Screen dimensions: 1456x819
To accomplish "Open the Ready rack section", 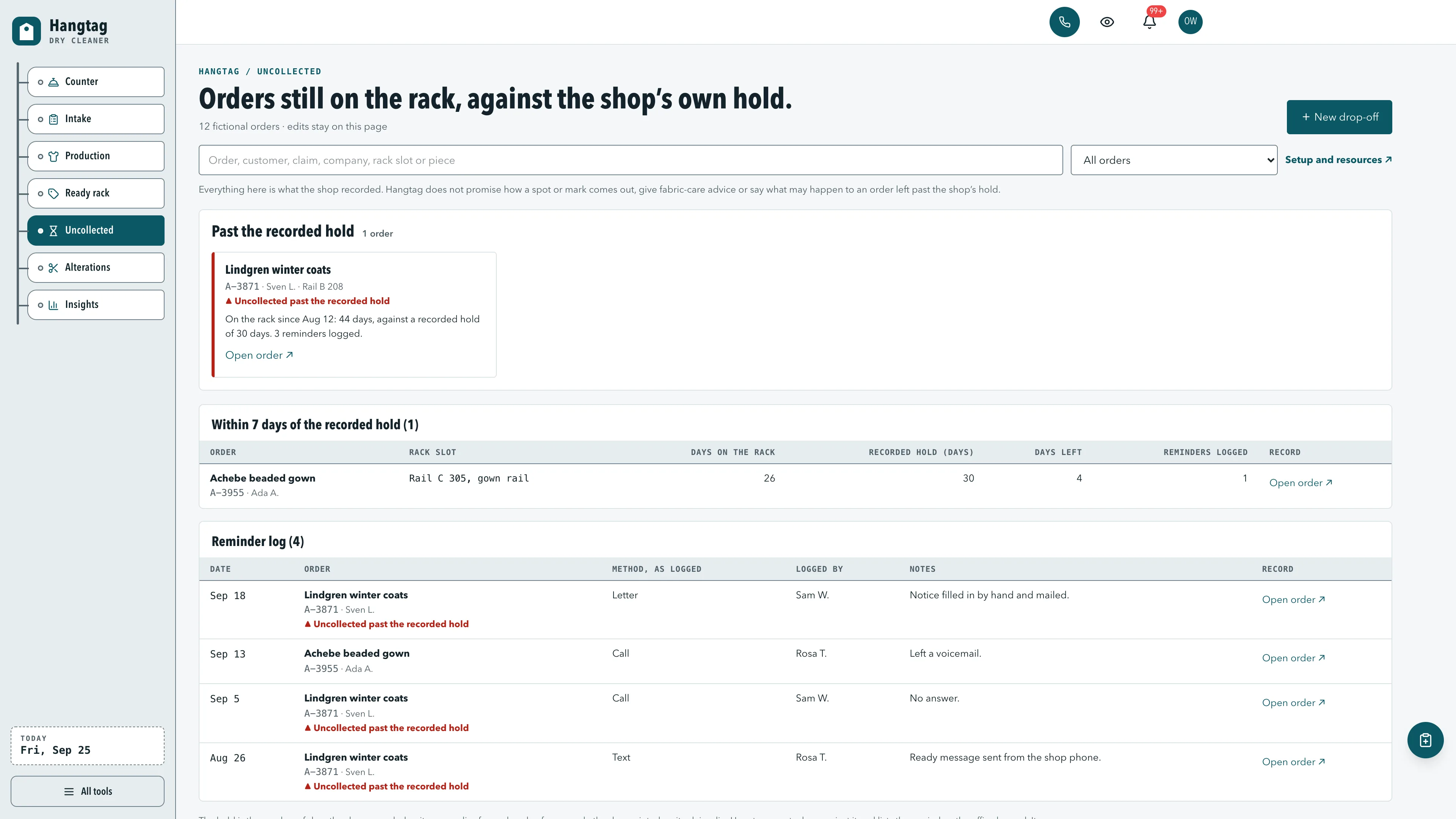I will (x=96, y=193).
